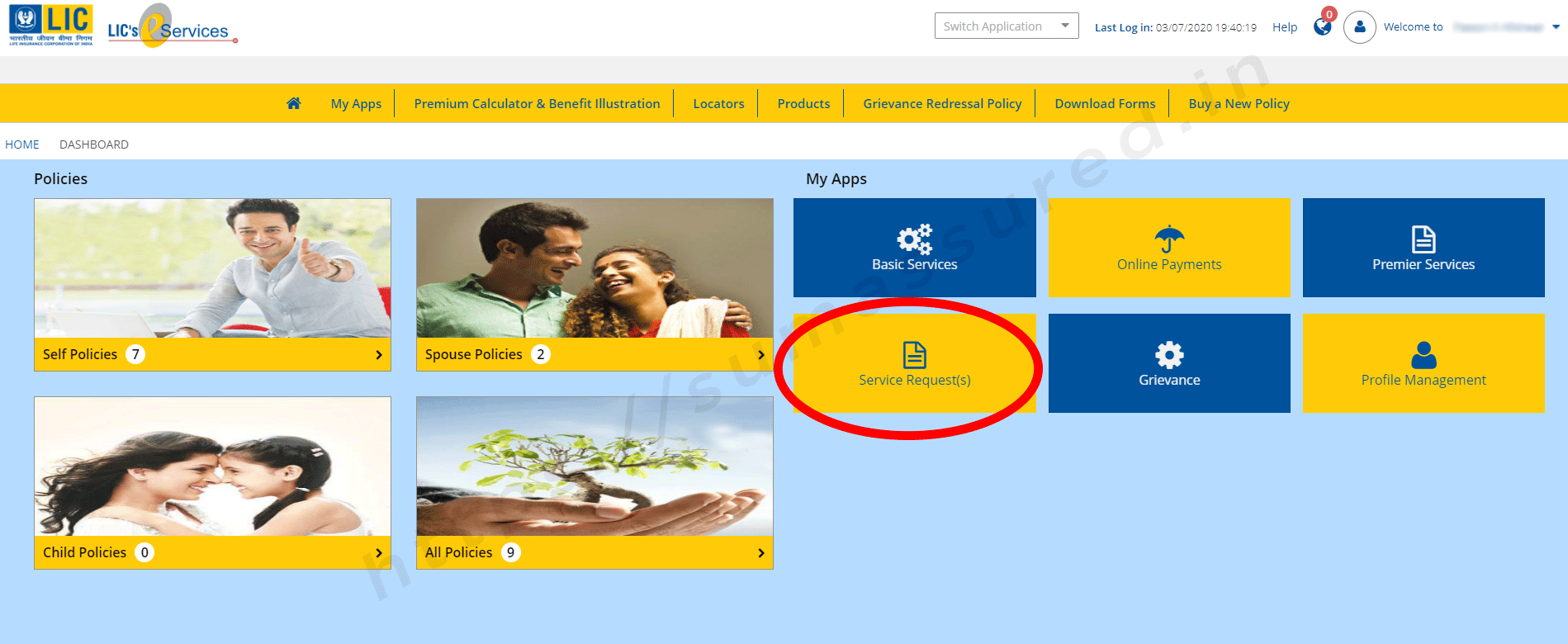This screenshot has height=644, width=1568.
Task: Select Download Forms in navigation bar
Action: coord(1105,104)
